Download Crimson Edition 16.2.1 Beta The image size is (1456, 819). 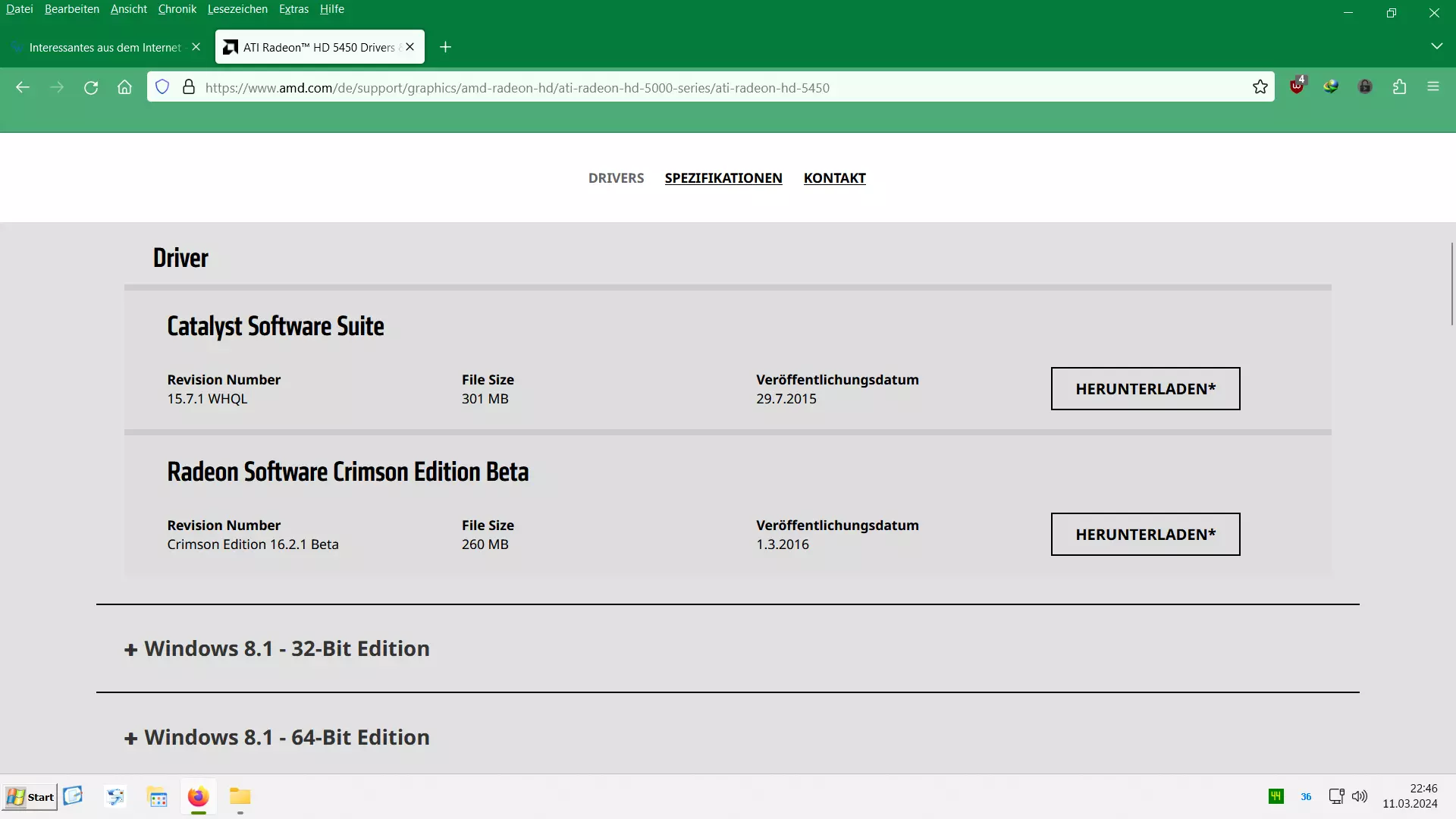pos(1145,535)
